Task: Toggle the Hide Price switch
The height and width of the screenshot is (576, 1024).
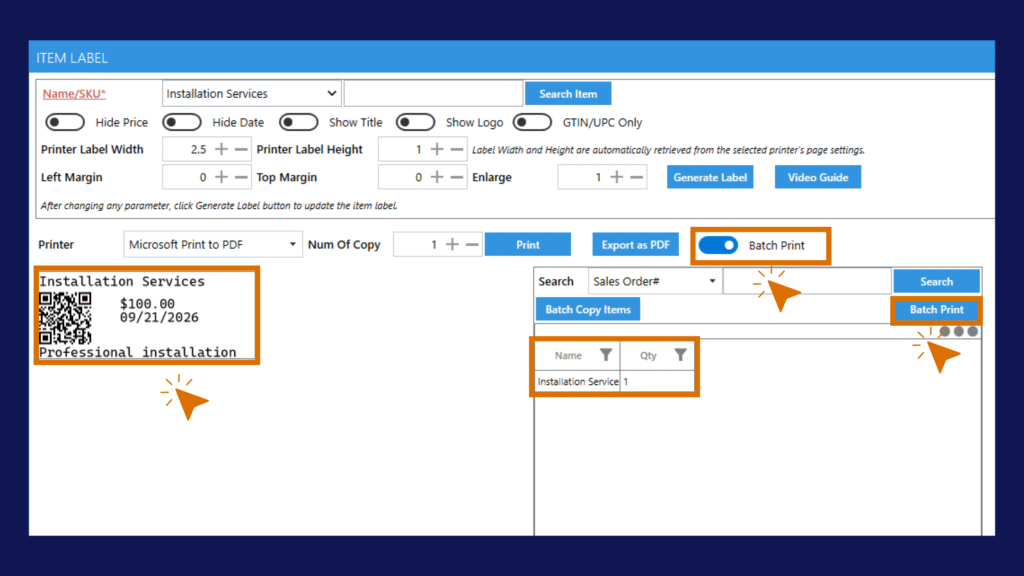Action: pos(65,122)
